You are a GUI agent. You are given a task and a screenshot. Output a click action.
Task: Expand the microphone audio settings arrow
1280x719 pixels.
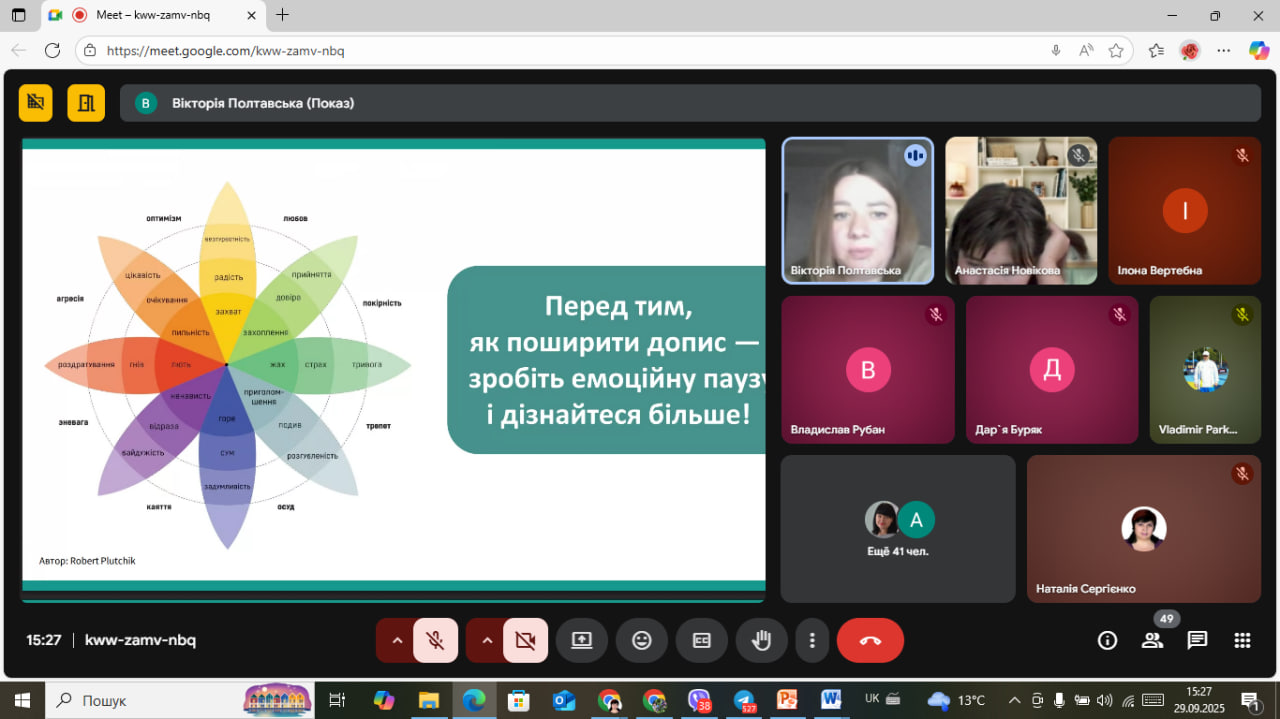[396, 641]
